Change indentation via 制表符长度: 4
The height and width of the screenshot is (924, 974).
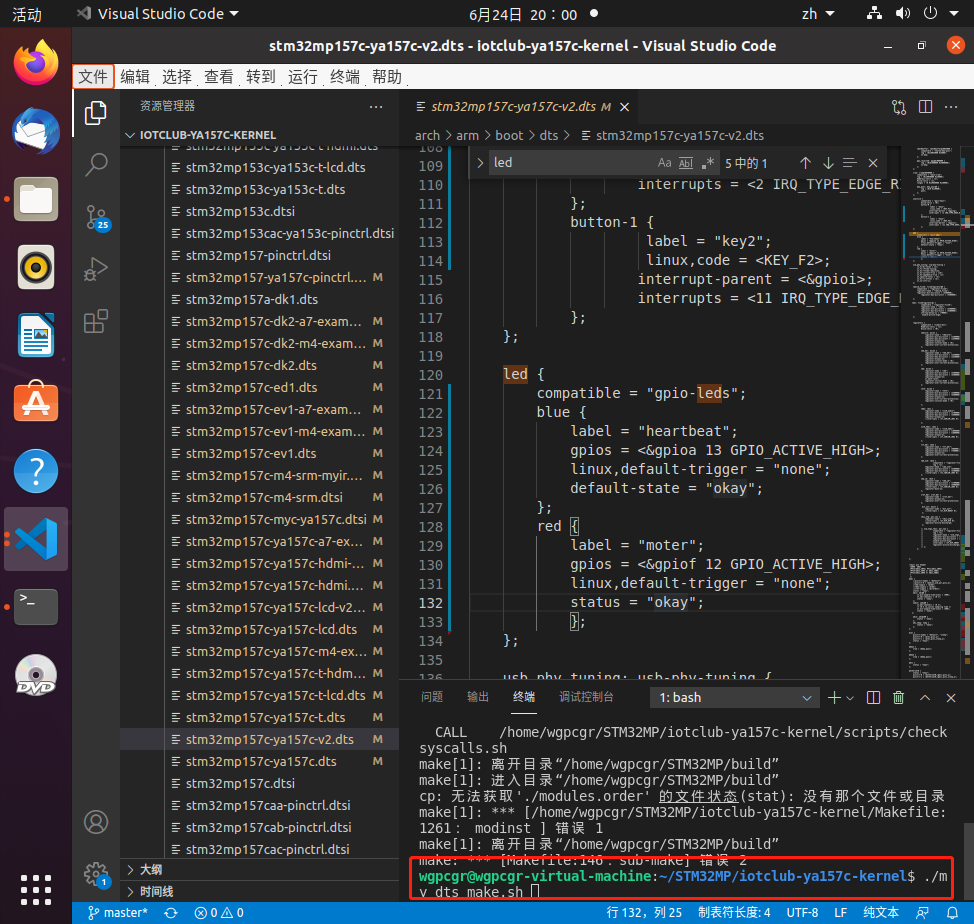coord(734,912)
